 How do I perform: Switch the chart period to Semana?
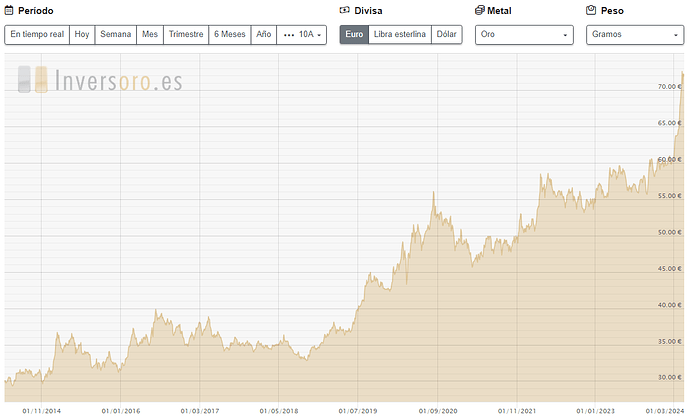pyautogui.click(x=115, y=34)
